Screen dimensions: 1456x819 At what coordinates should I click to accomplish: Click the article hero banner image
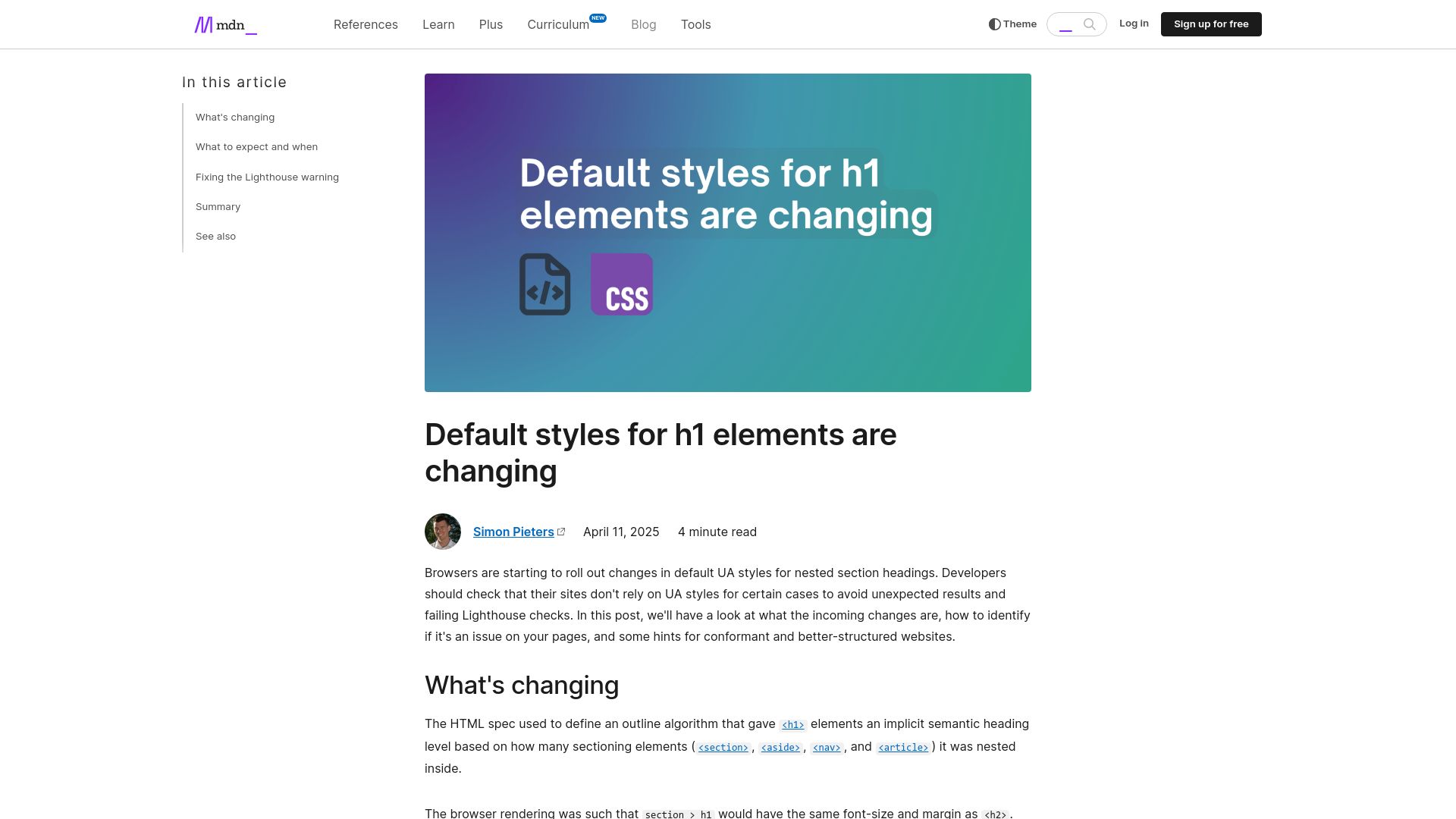728,233
